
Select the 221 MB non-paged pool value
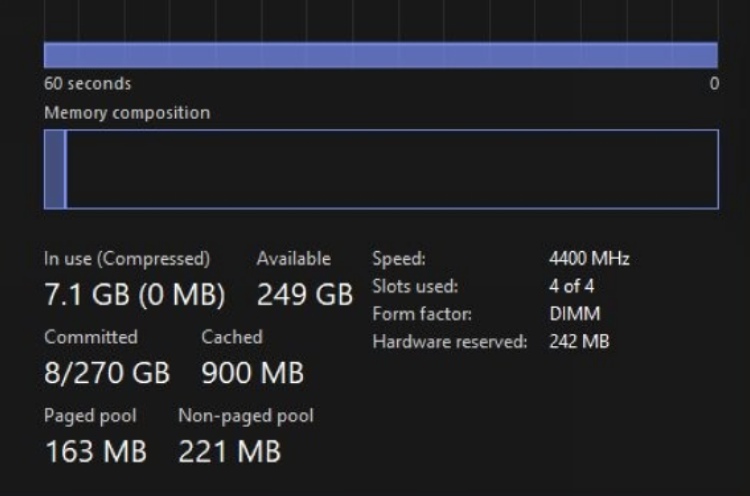click(229, 452)
